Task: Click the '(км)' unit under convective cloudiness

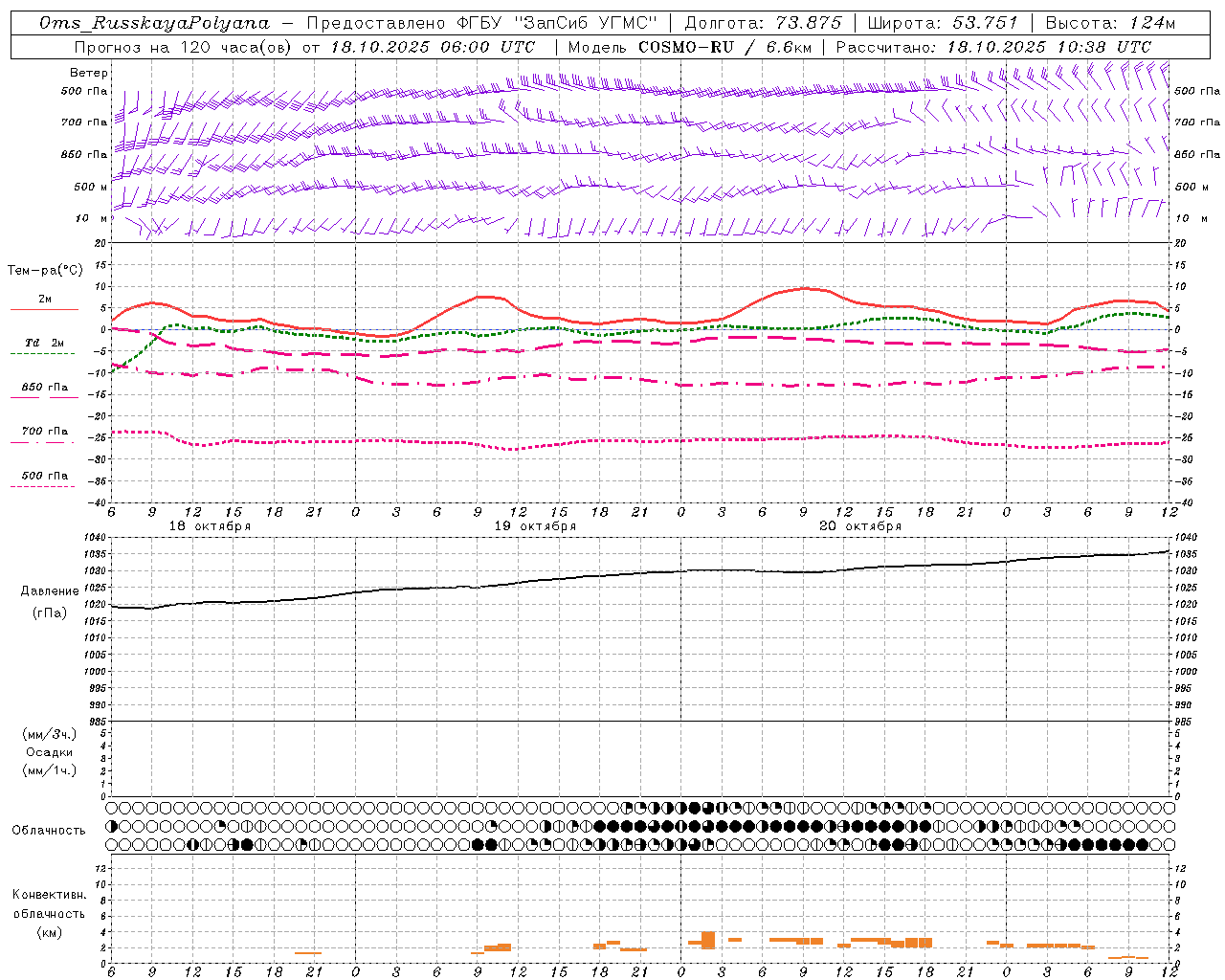Action: point(49,932)
